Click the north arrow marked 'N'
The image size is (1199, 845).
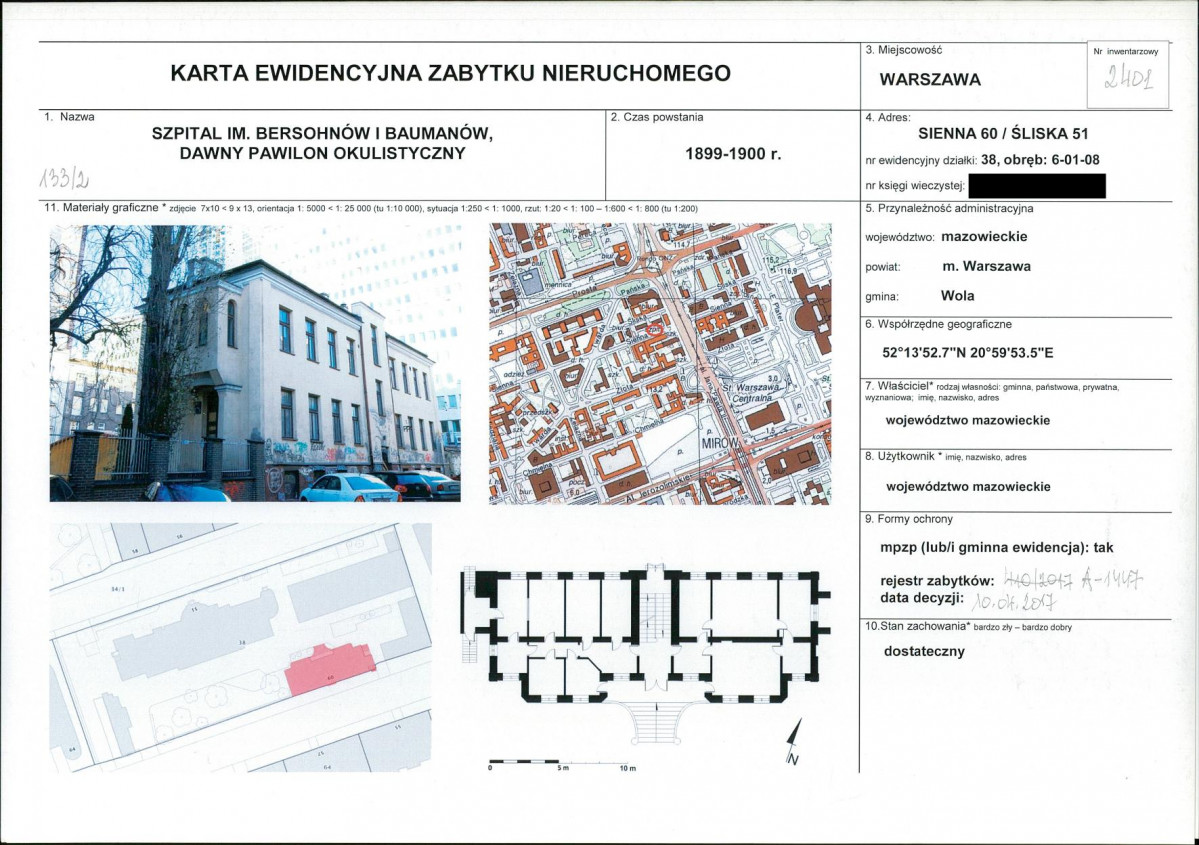click(x=794, y=742)
